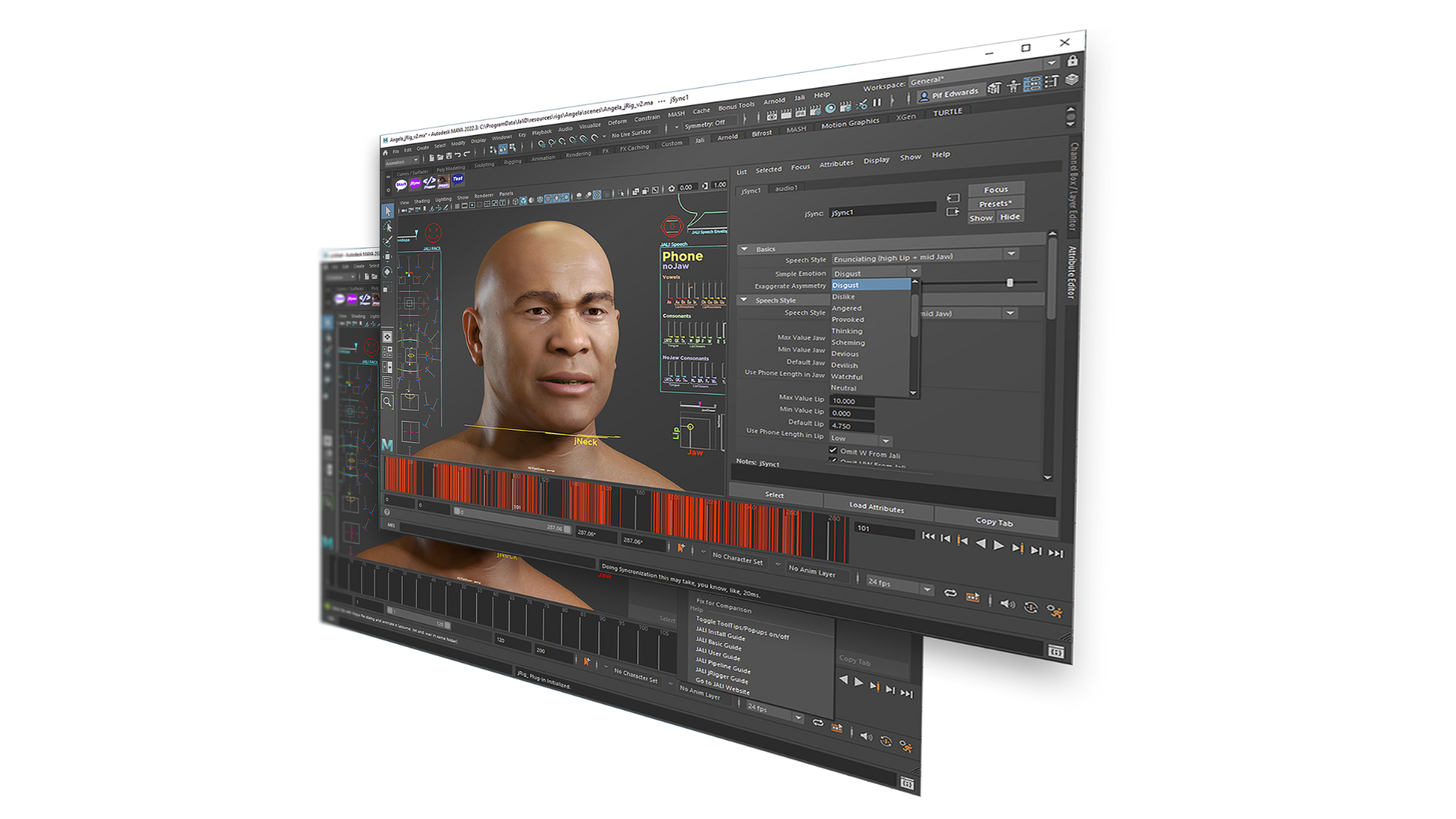Viewport: 1456px width, 819px height.
Task: Click the loop playback icon in front window
Action: click(950, 594)
